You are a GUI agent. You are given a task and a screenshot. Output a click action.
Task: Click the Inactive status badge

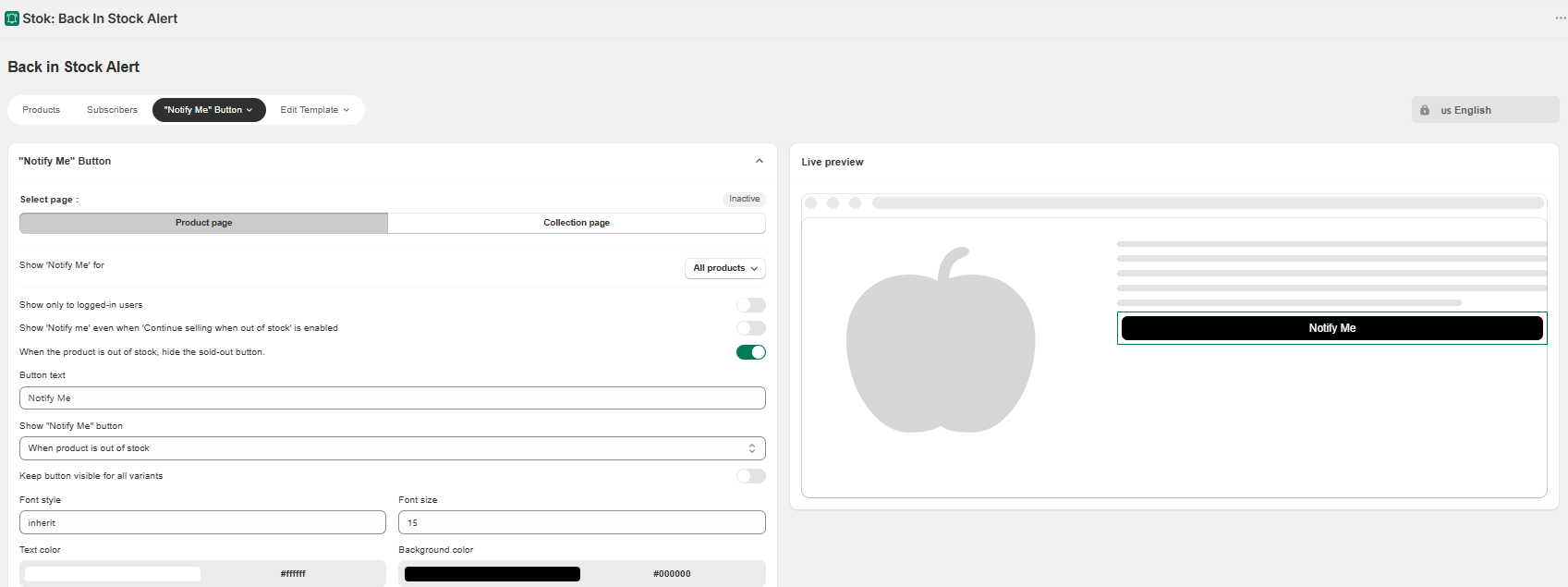pyautogui.click(x=744, y=199)
